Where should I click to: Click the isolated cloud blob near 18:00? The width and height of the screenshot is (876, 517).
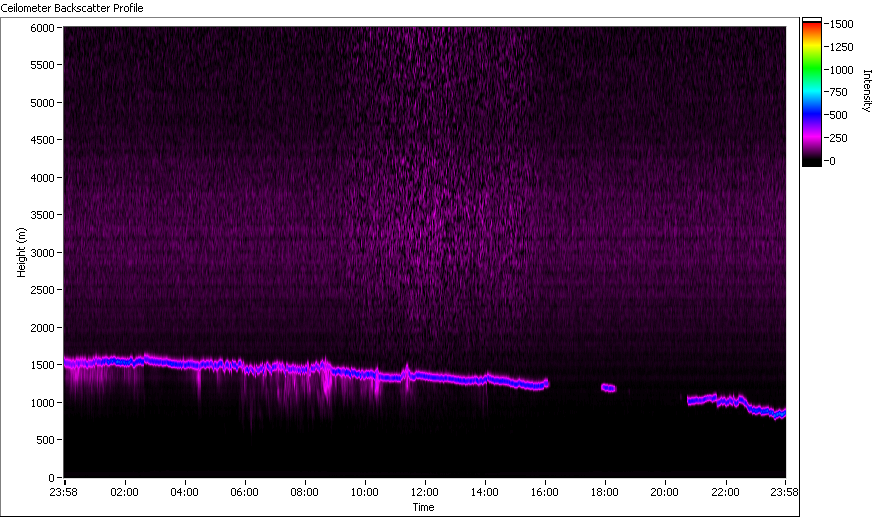608,388
